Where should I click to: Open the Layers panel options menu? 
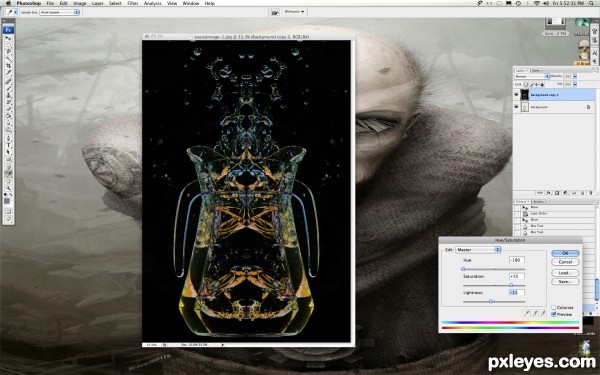(595, 71)
